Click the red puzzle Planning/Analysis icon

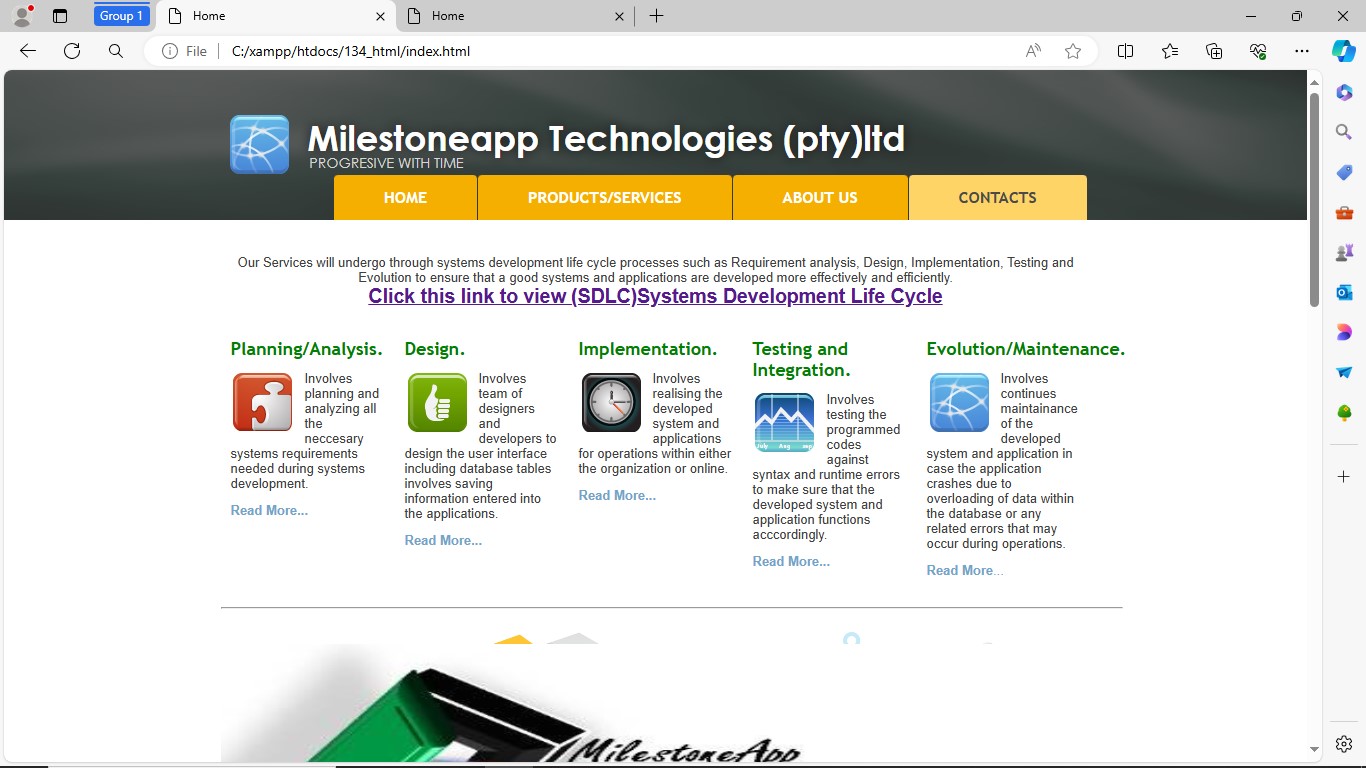[262, 402]
